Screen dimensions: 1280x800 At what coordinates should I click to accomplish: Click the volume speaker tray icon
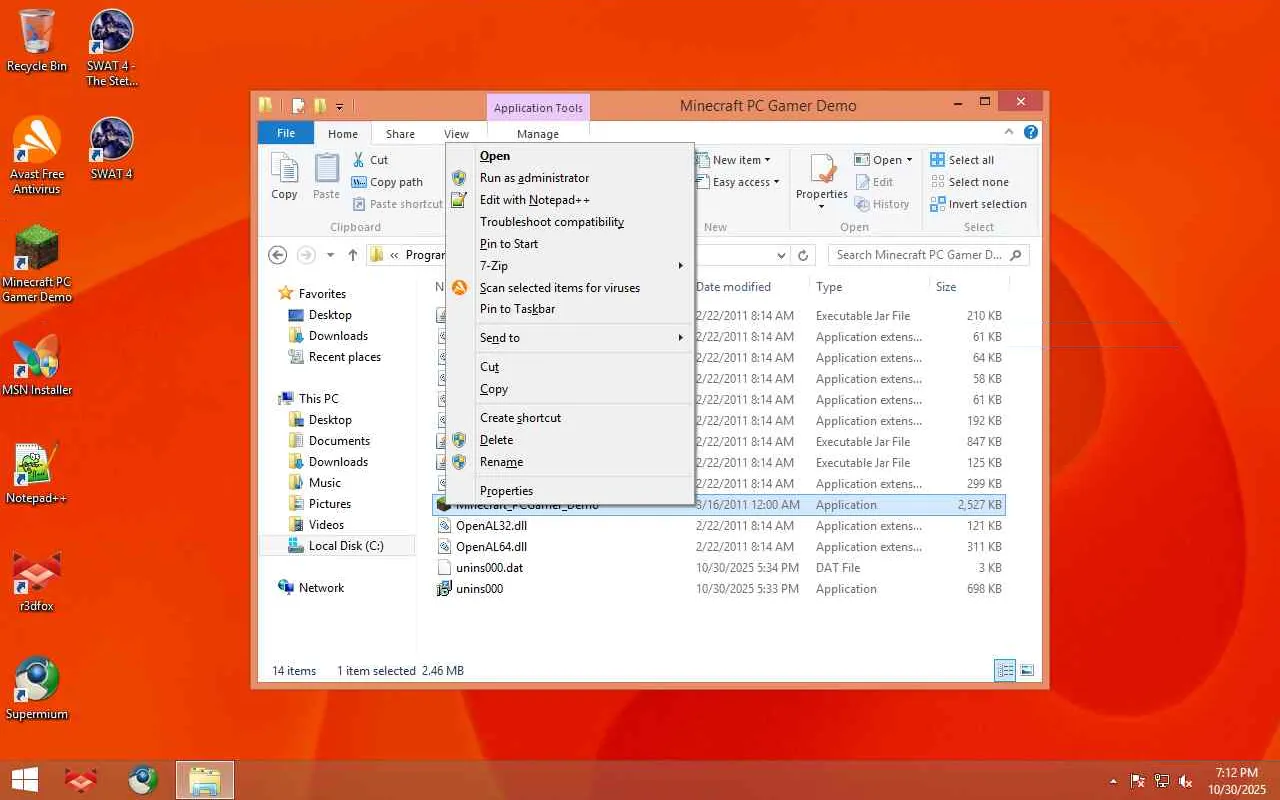1186,781
